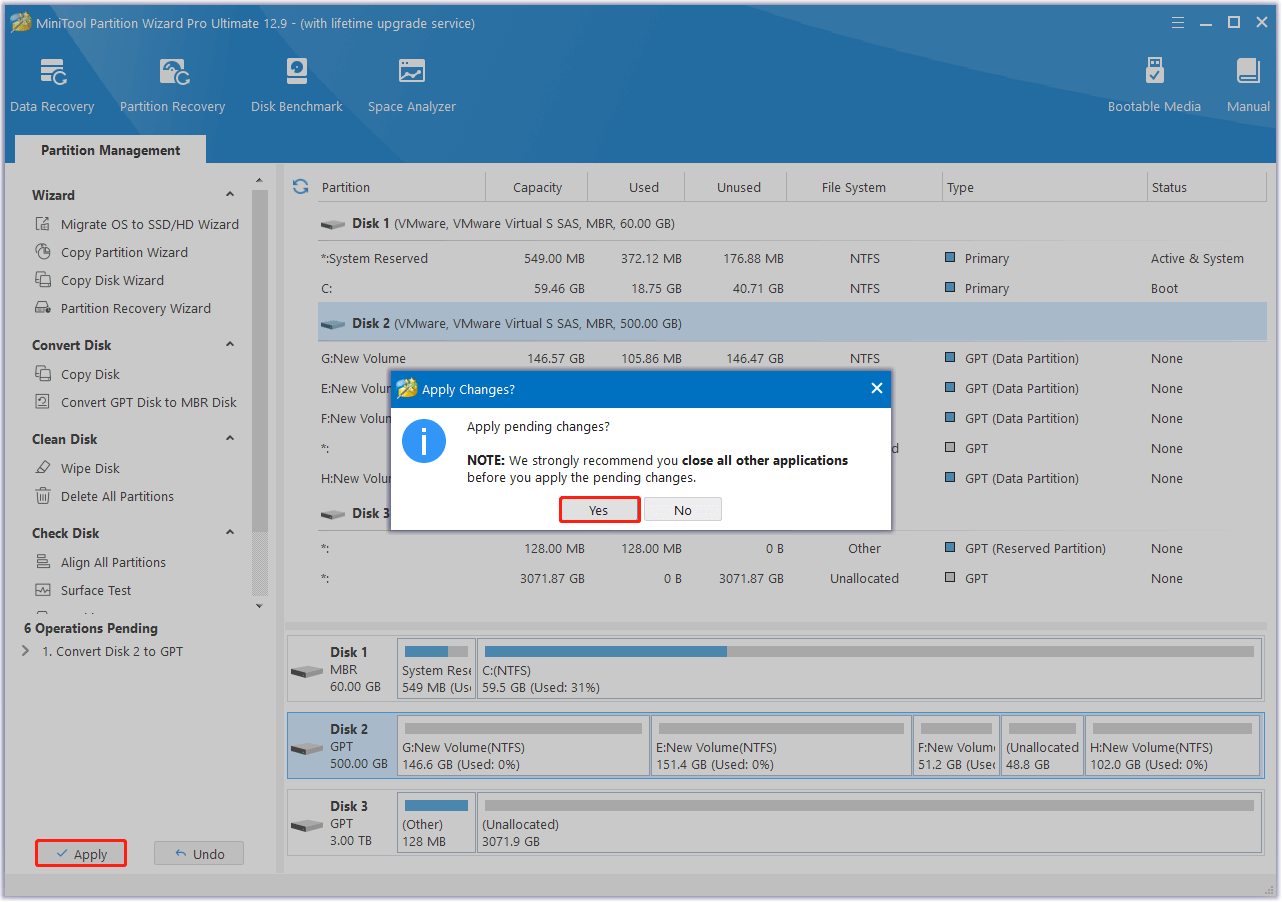Click the Apply button
1282x902 pixels.
[81, 854]
